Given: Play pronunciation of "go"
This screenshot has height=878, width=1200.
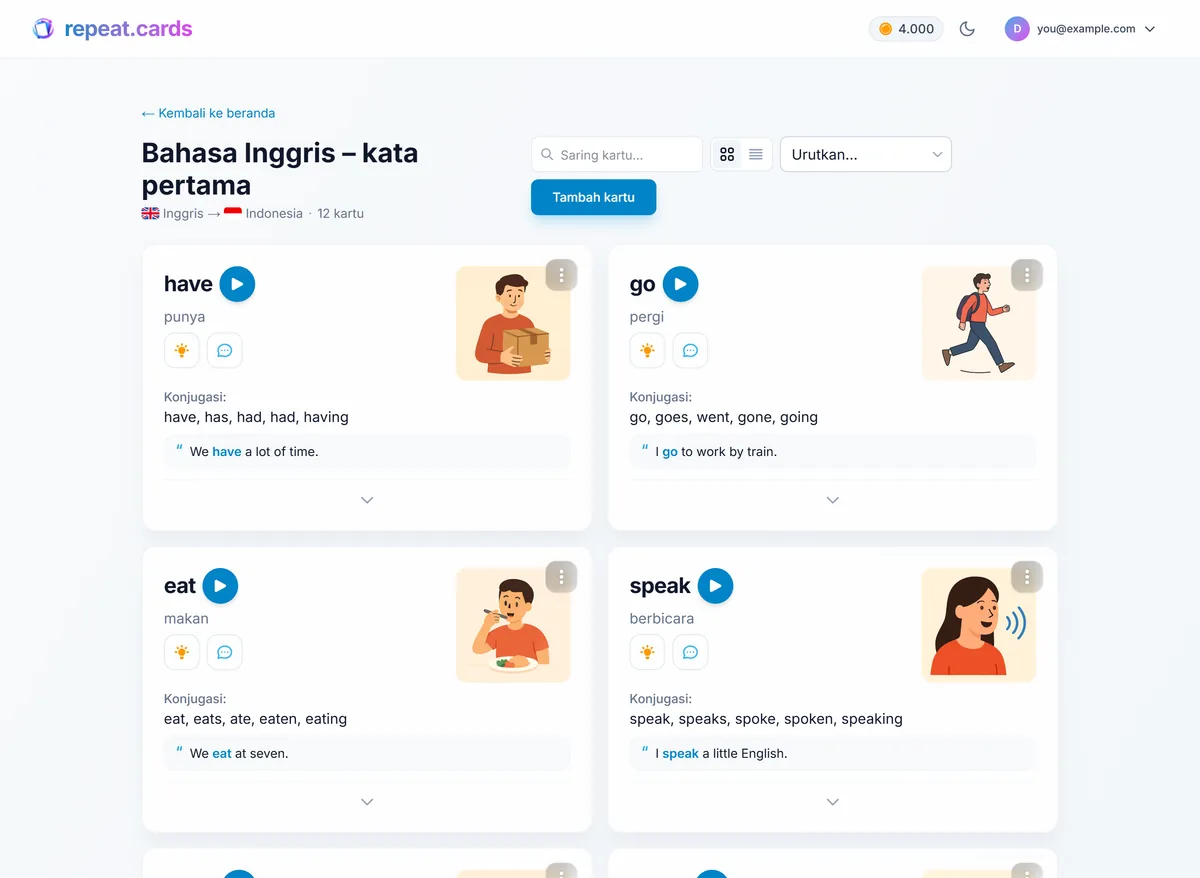Looking at the screenshot, I should (680, 284).
